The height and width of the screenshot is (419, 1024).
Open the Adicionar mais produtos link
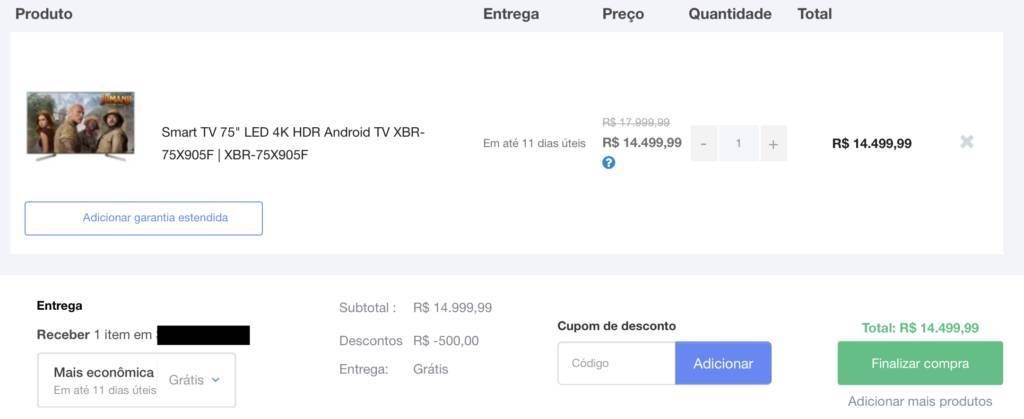pyautogui.click(x=920, y=401)
